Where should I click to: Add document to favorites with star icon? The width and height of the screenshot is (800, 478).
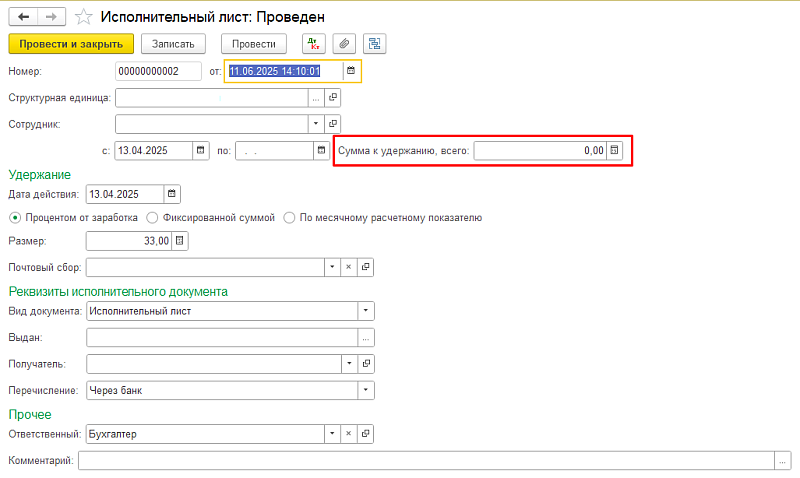[x=84, y=17]
